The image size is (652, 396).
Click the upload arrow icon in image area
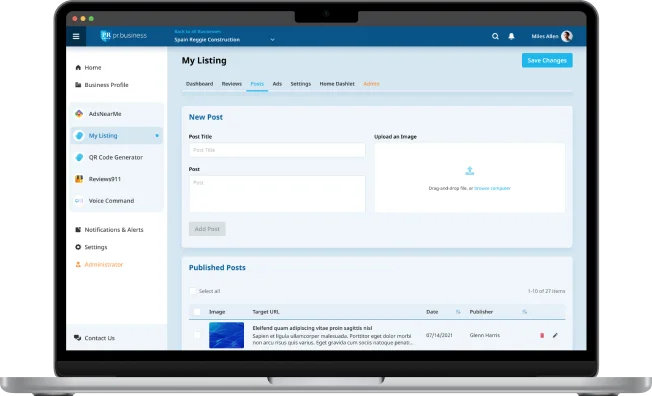click(469, 171)
